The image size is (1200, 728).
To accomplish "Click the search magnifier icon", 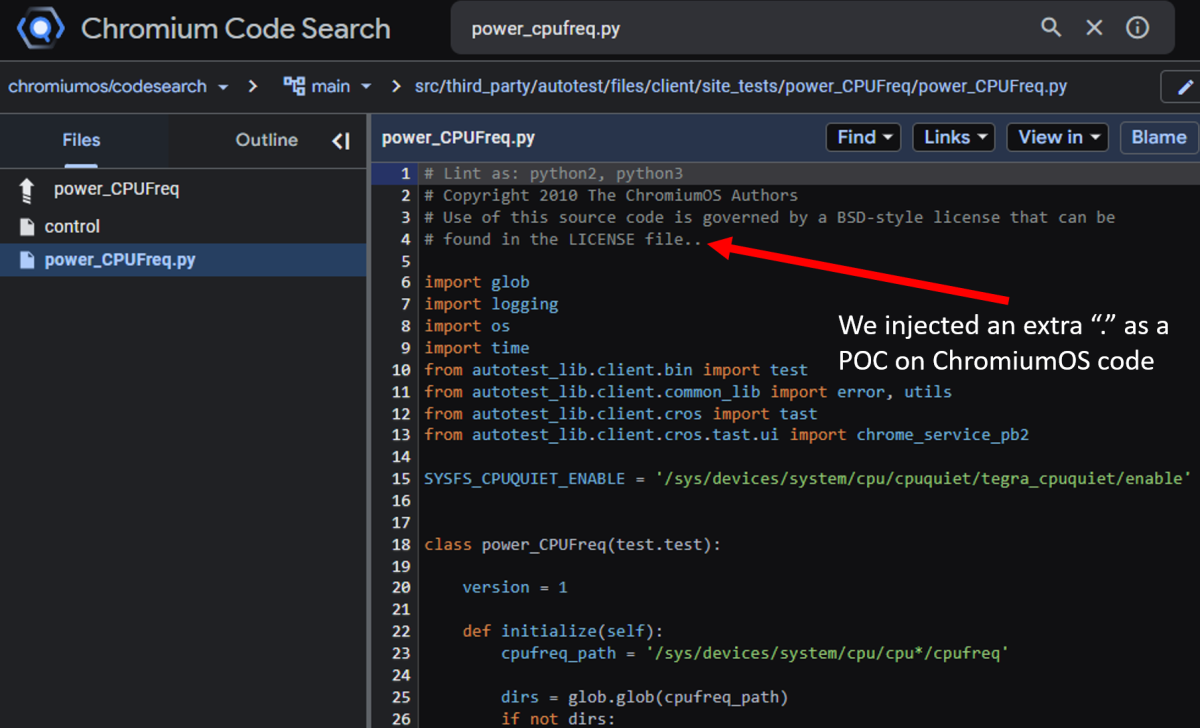I will (1051, 27).
